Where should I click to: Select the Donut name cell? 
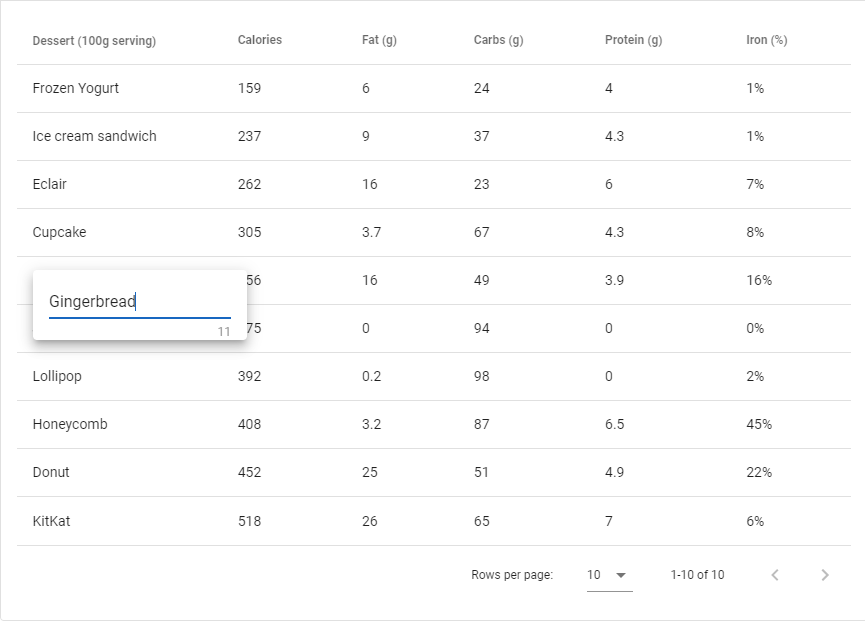[51, 472]
